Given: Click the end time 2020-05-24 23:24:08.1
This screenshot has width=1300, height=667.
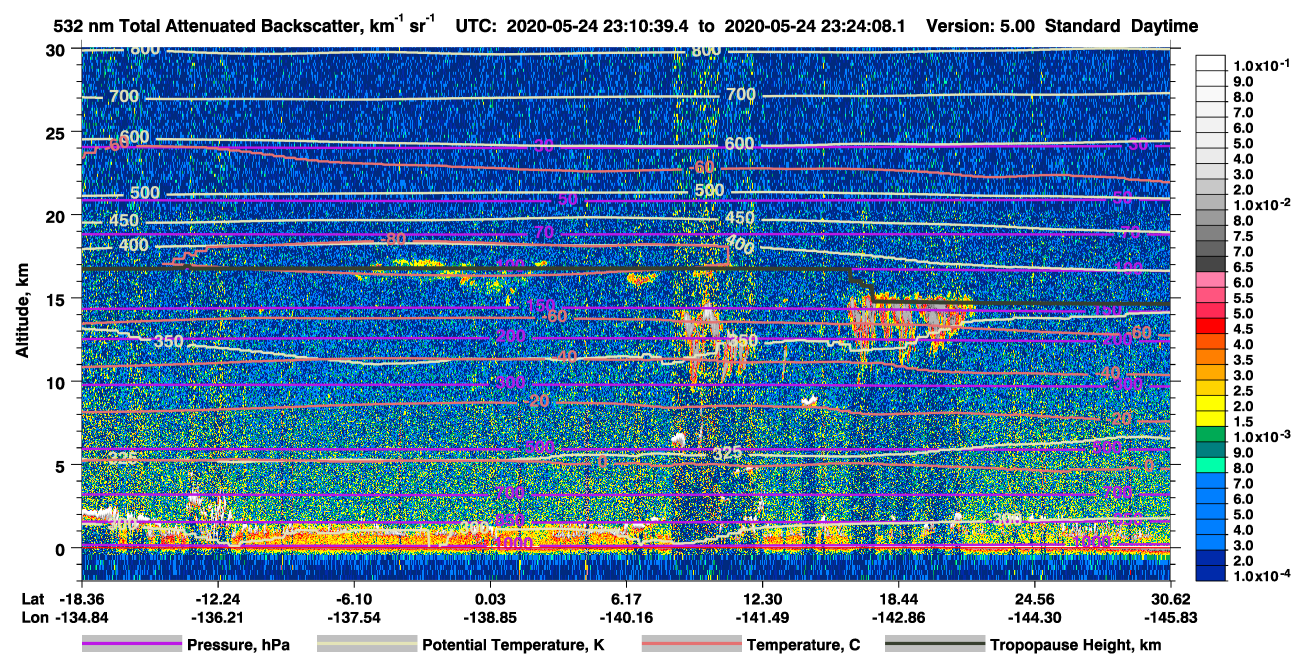Looking at the screenshot, I should pyautogui.click(x=815, y=27).
